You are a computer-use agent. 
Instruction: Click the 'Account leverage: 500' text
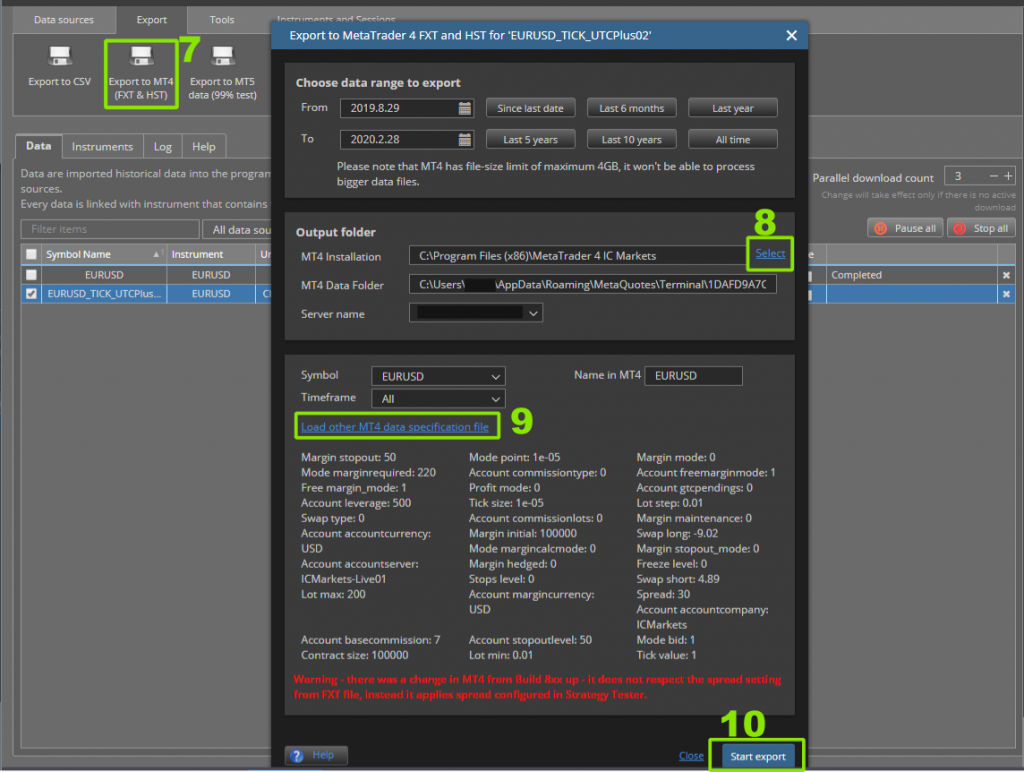tap(356, 503)
